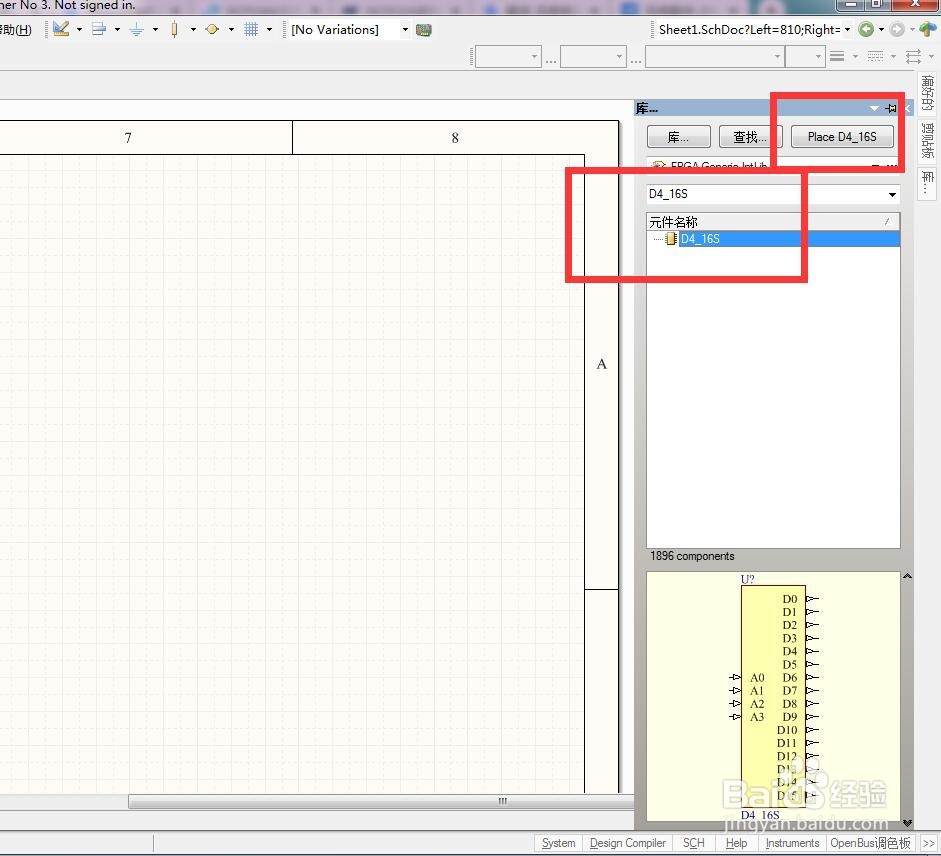Viewport: 941px width, 856px height.
Task: Click the preview pane up arrow
Action: tap(907, 576)
